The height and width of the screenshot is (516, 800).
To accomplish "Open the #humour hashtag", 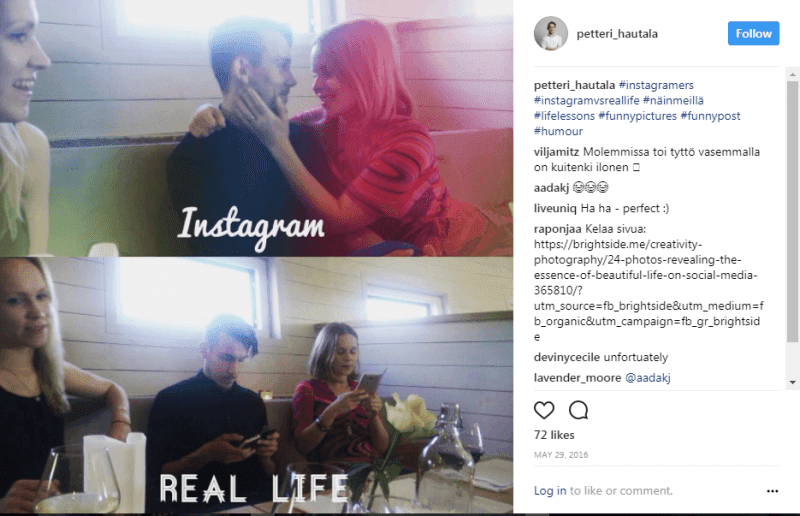I will click(558, 131).
